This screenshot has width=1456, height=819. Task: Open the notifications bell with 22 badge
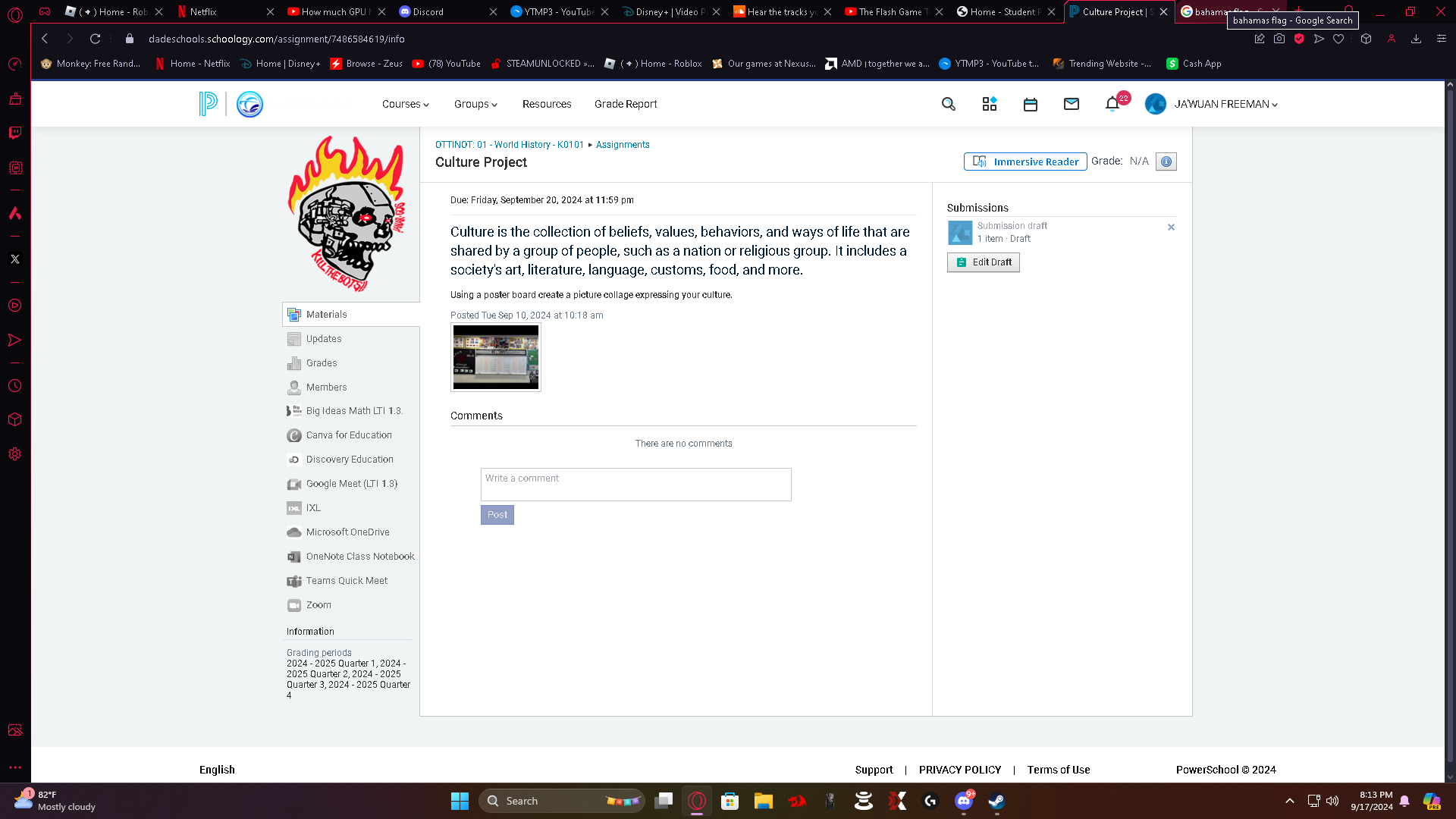(1112, 104)
